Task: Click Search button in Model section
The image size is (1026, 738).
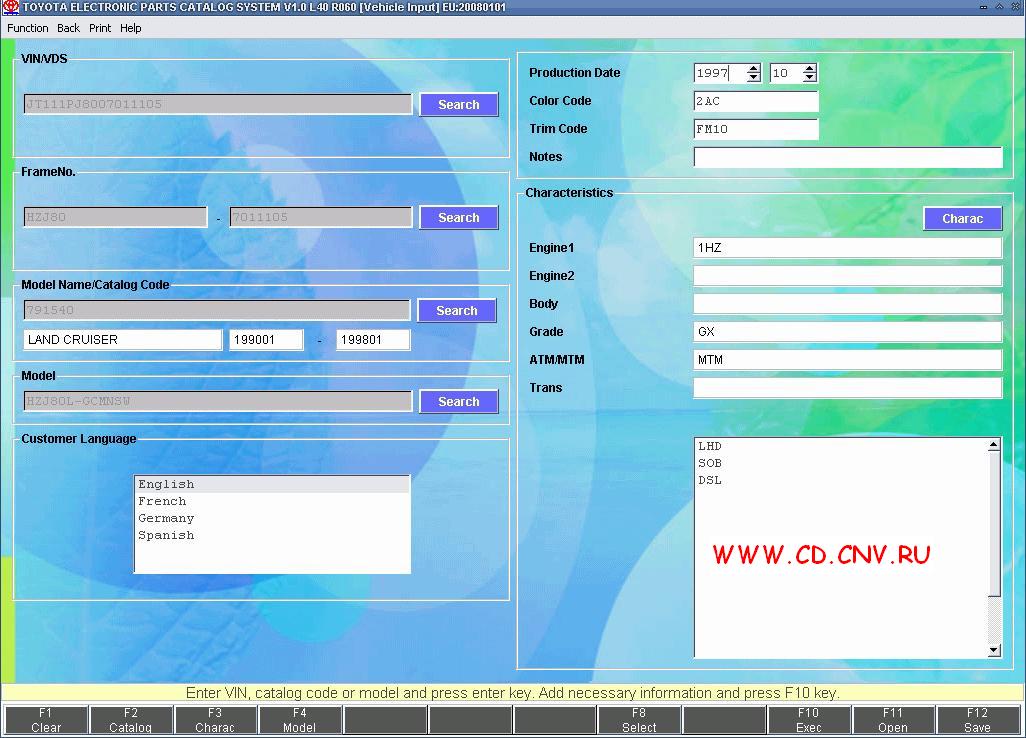Action: 459,402
